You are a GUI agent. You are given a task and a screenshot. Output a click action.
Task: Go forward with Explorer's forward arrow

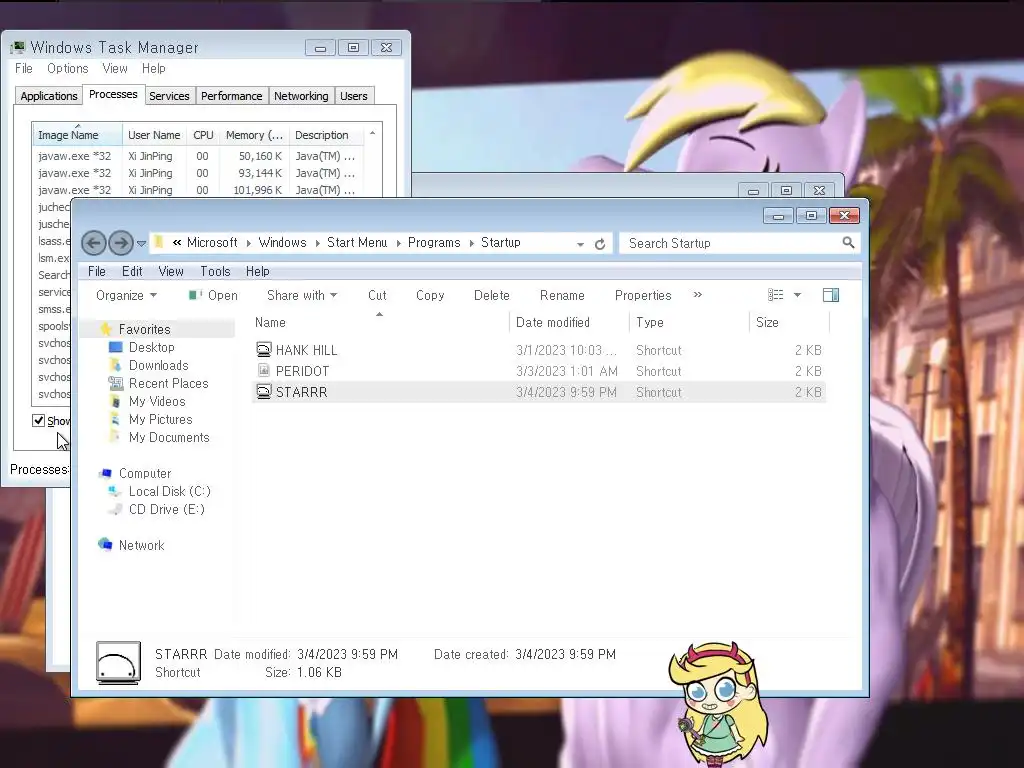point(121,244)
